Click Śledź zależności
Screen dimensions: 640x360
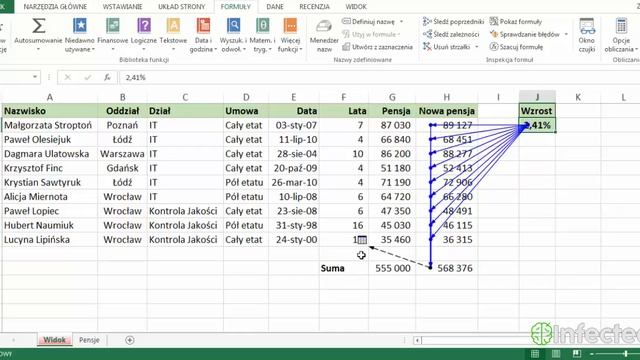pyautogui.click(x=451, y=34)
